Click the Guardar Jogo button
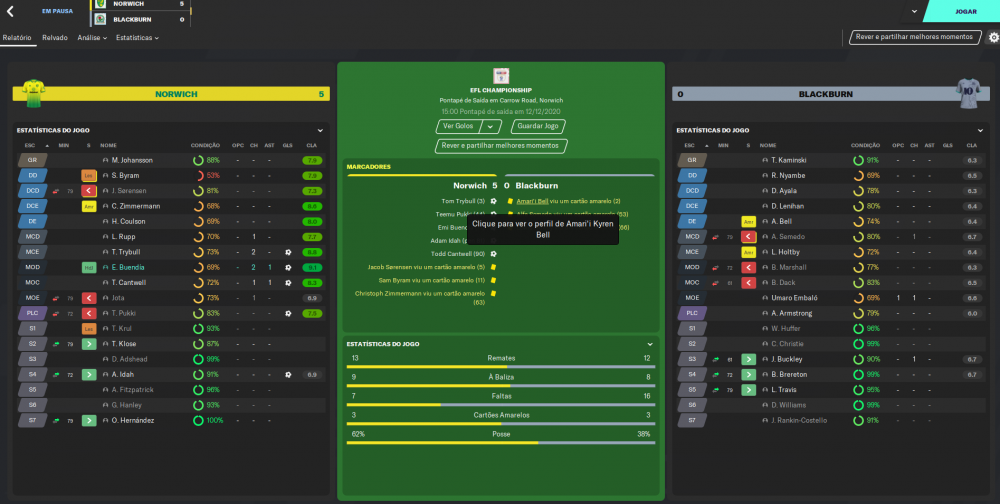The height and width of the screenshot is (504, 1000). click(x=538, y=126)
